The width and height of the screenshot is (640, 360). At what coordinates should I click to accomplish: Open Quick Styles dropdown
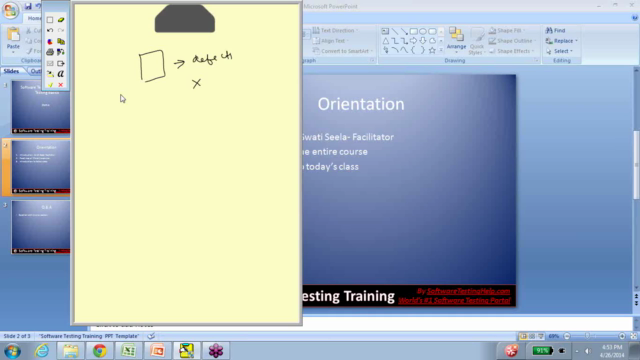point(476,41)
